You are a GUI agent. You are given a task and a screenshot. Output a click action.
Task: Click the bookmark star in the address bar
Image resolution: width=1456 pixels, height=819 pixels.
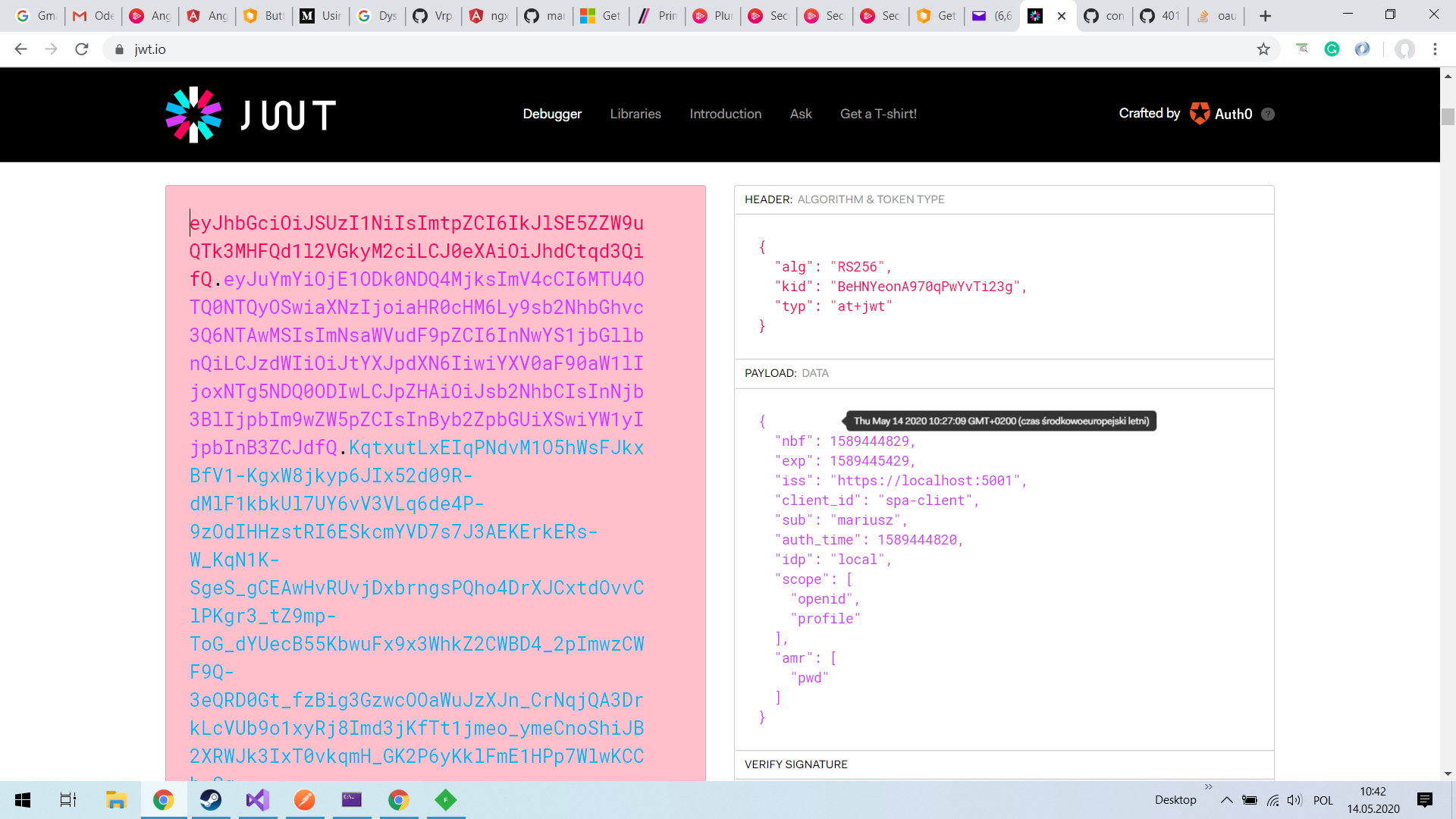[x=1263, y=49]
